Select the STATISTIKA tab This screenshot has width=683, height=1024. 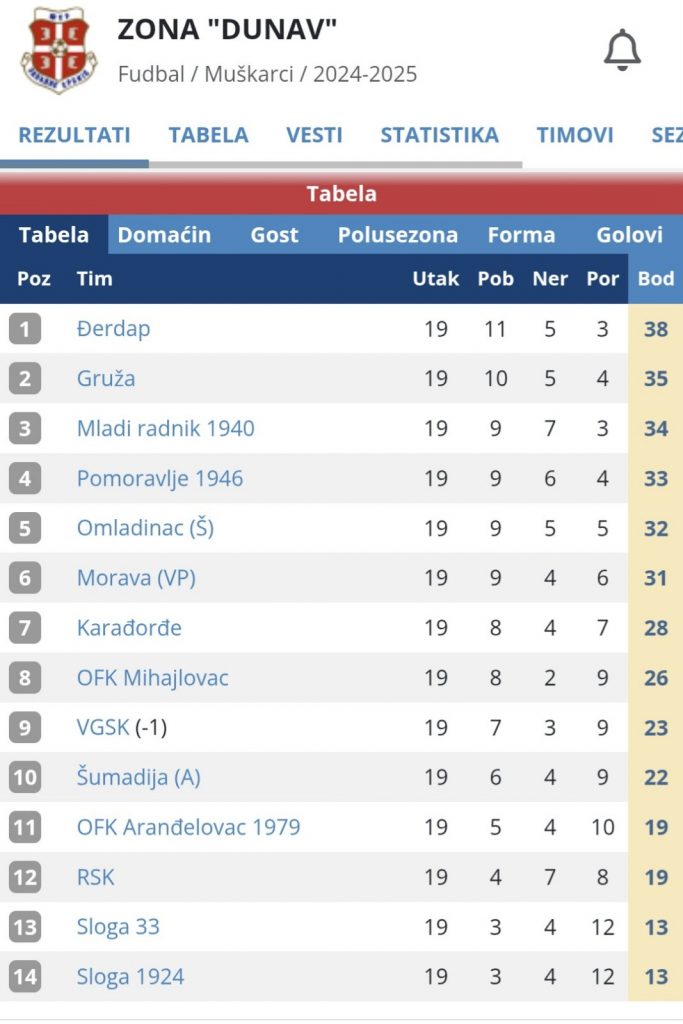(439, 135)
